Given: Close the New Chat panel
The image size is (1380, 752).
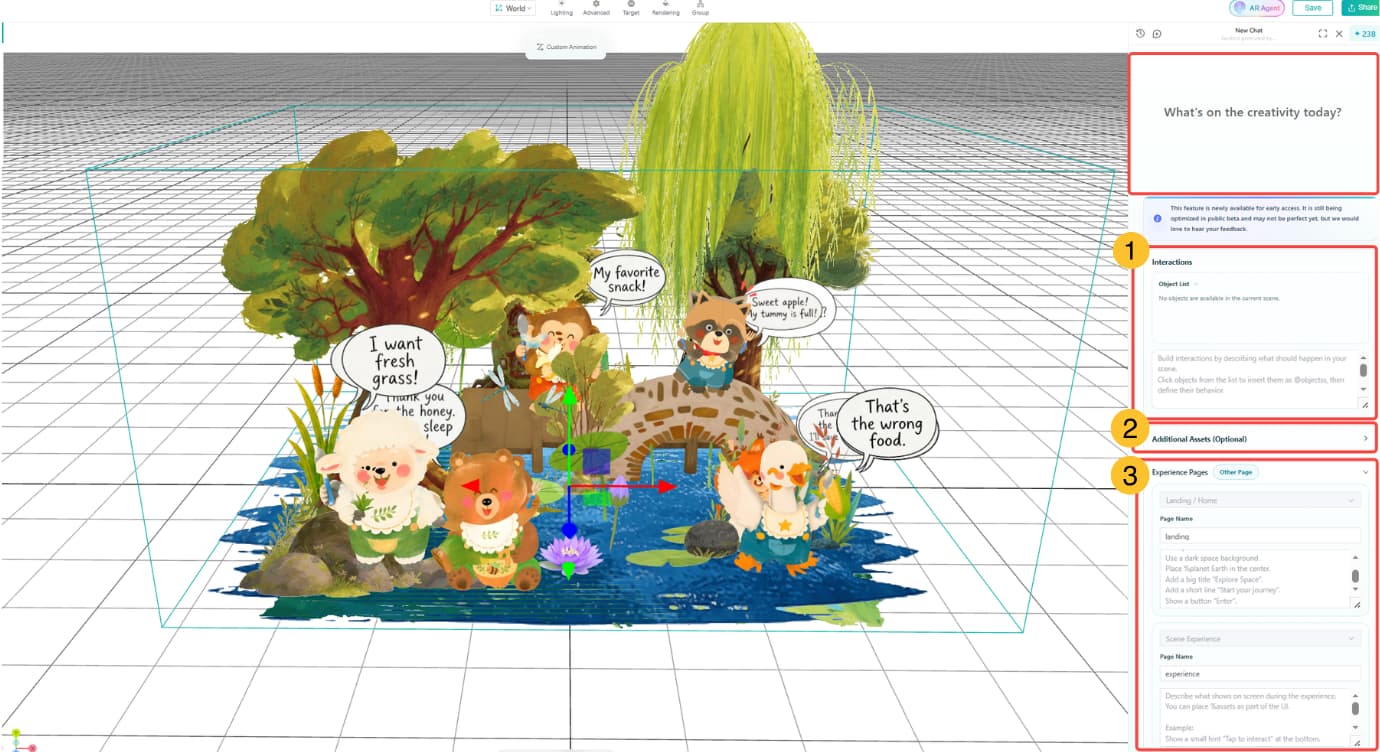Looking at the screenshot, I should tap(1339, 33).
